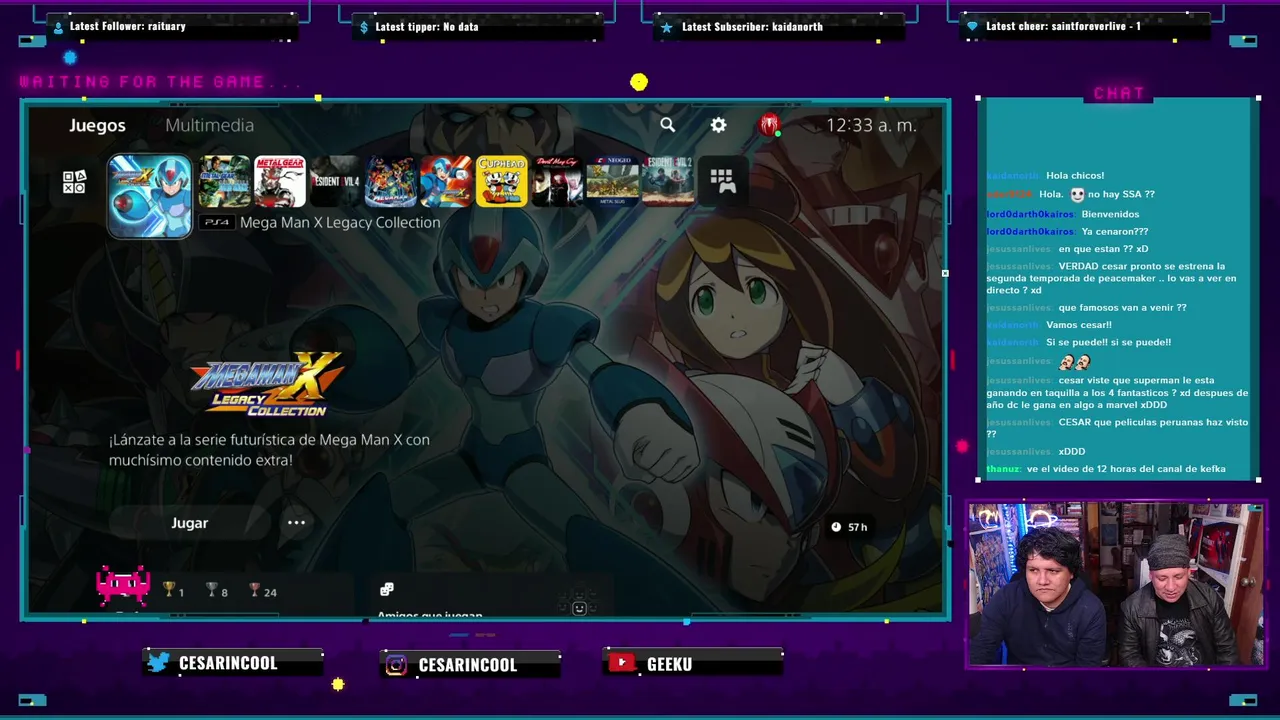The width and height of the screenshot is (1280, 720).
Task: Open the settings gear icon
Action: (718, 125)
